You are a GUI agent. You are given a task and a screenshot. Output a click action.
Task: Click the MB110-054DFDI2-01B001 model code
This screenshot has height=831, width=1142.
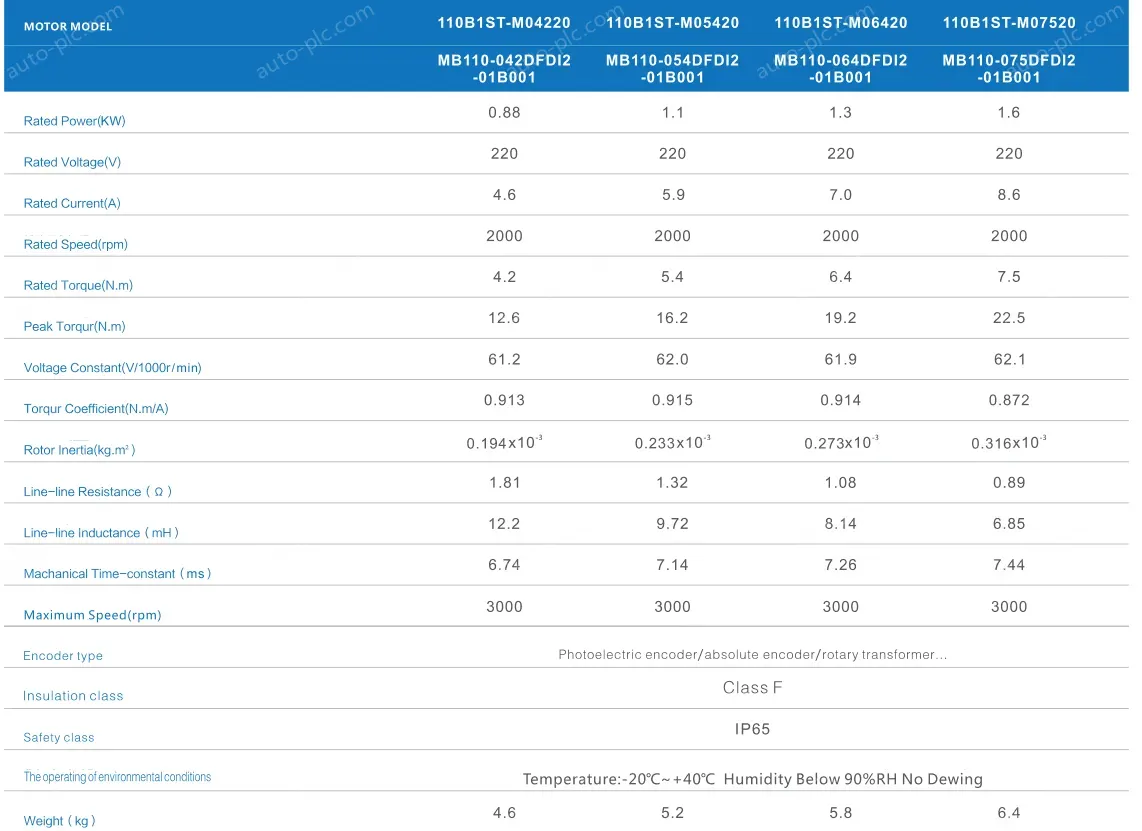672,69
